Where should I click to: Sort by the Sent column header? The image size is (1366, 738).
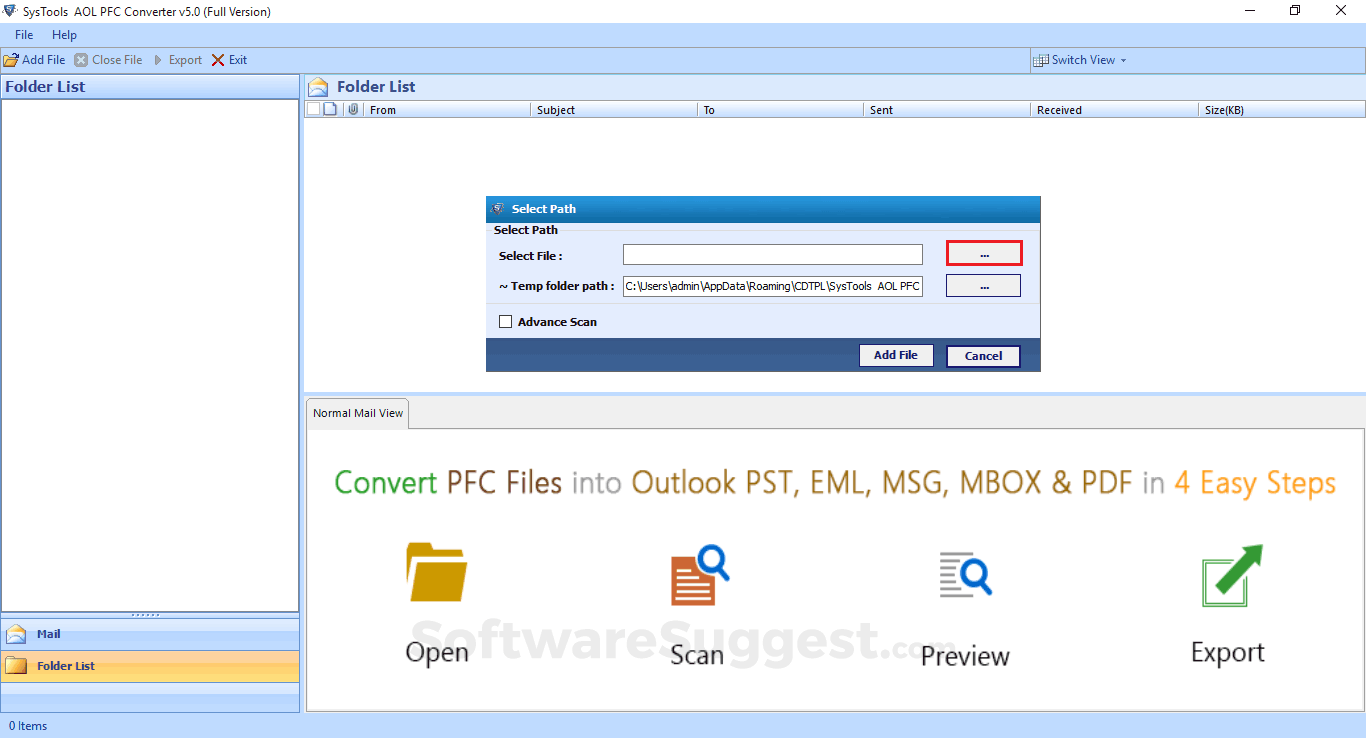click(947, 110)
